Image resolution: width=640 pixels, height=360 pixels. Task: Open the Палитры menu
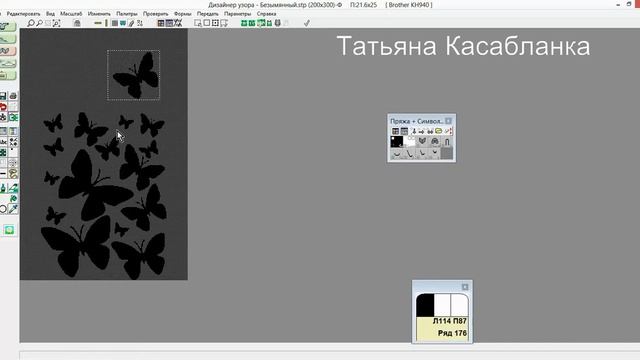pyautogui.click(x=127, y=14)
